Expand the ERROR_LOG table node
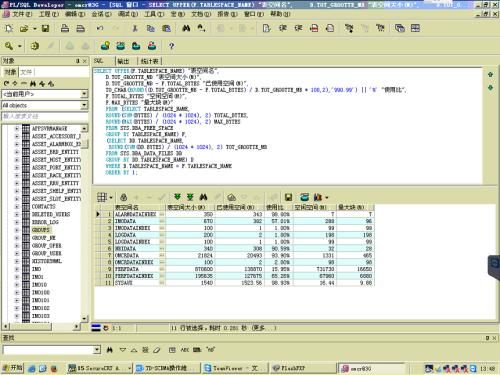 (17, 222)
